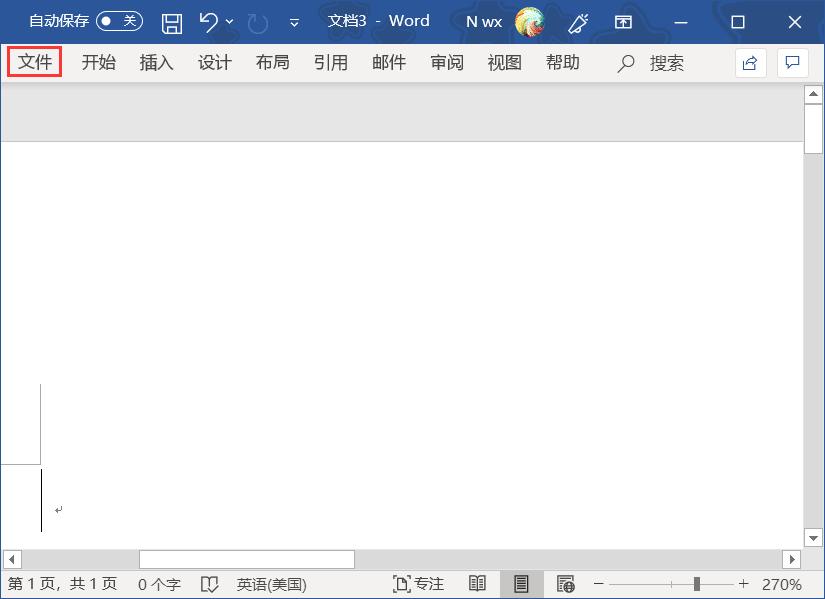This screenshot has width=825, height=599.
Task: Open the 文件 menu
Action: point(34,62)
